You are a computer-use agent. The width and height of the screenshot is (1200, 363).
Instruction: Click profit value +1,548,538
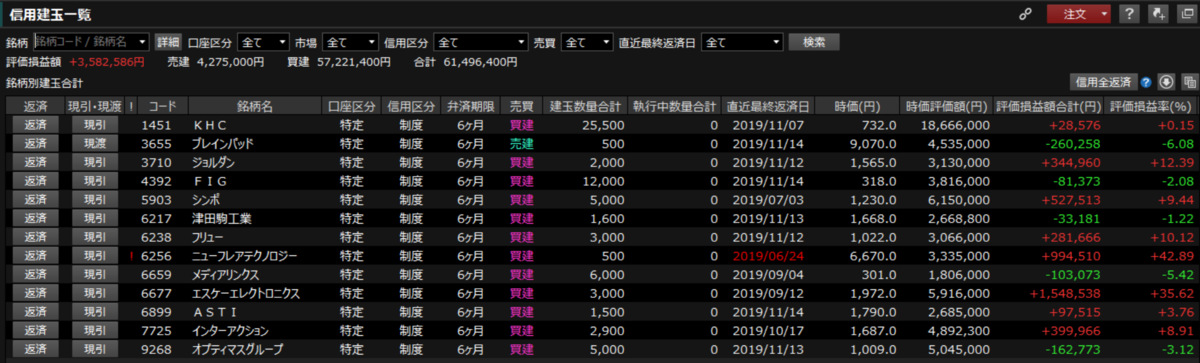[1064, 293]
